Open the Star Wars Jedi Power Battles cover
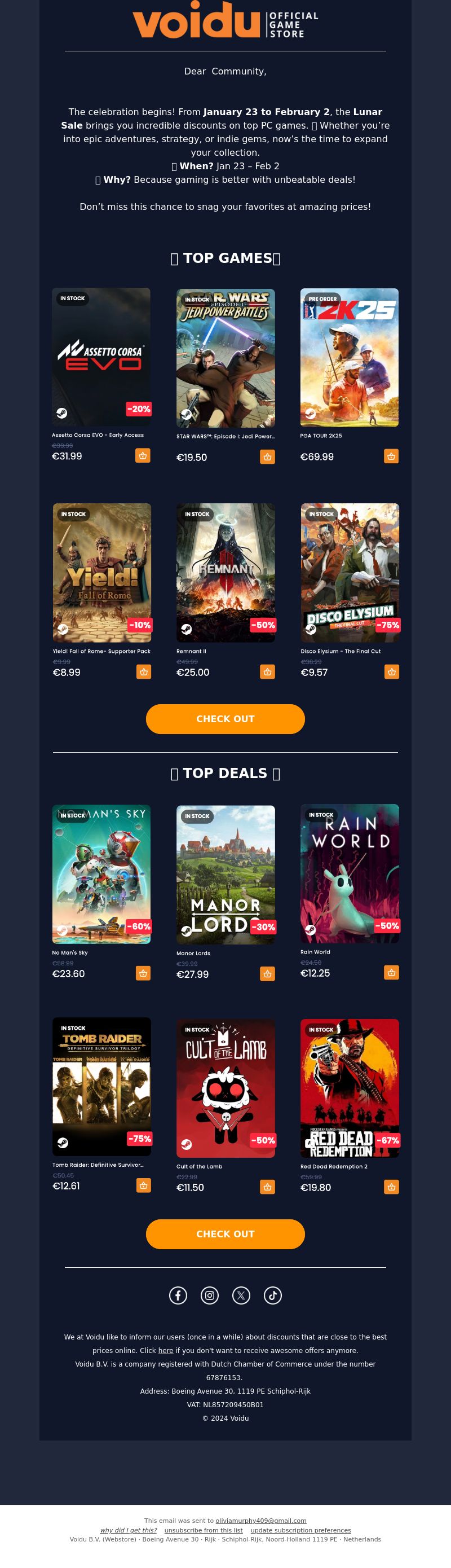The width and height of the screenshot is (451, 1568). (225, 358)
